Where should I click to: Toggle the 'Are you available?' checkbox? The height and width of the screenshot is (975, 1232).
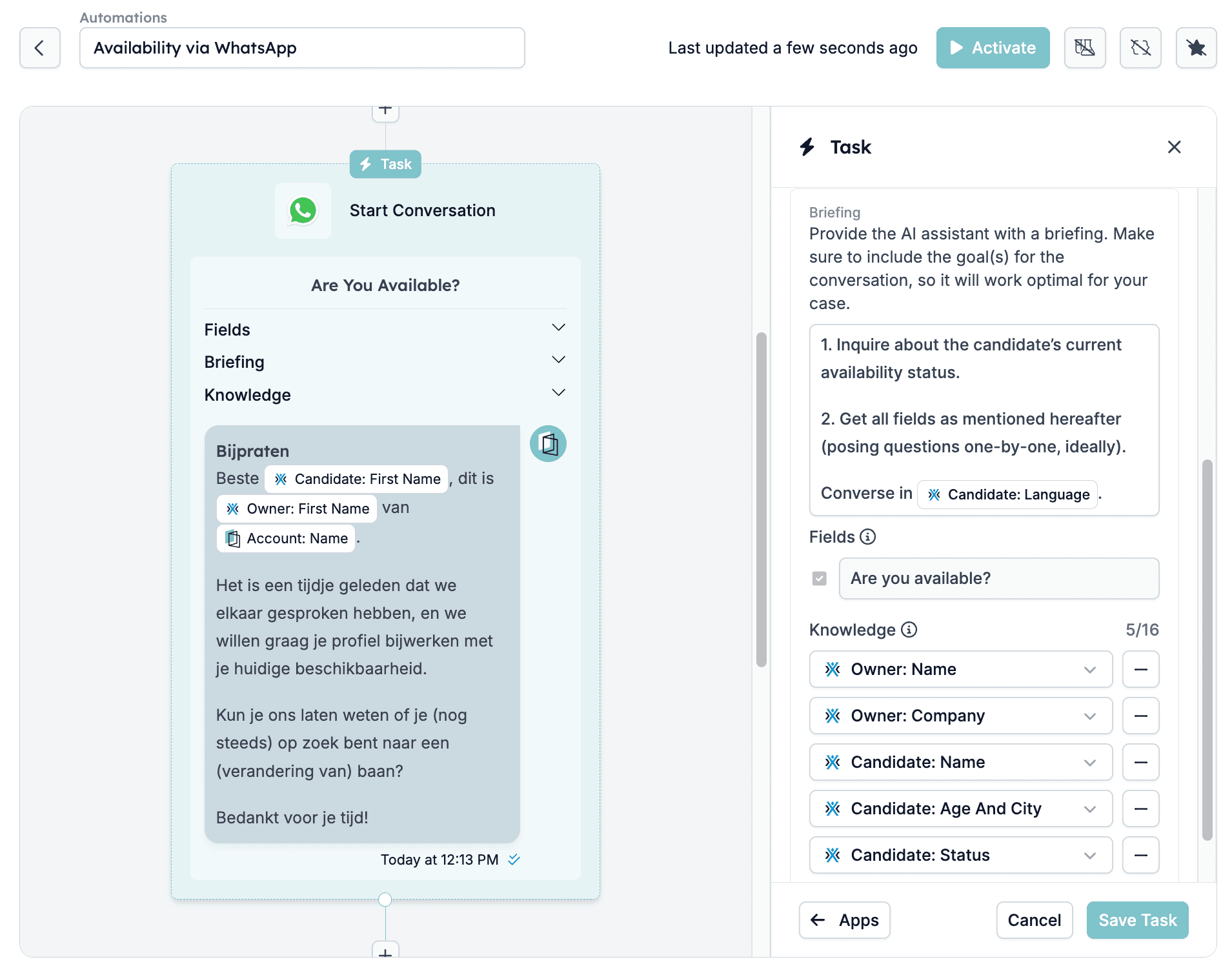(819, 578)
